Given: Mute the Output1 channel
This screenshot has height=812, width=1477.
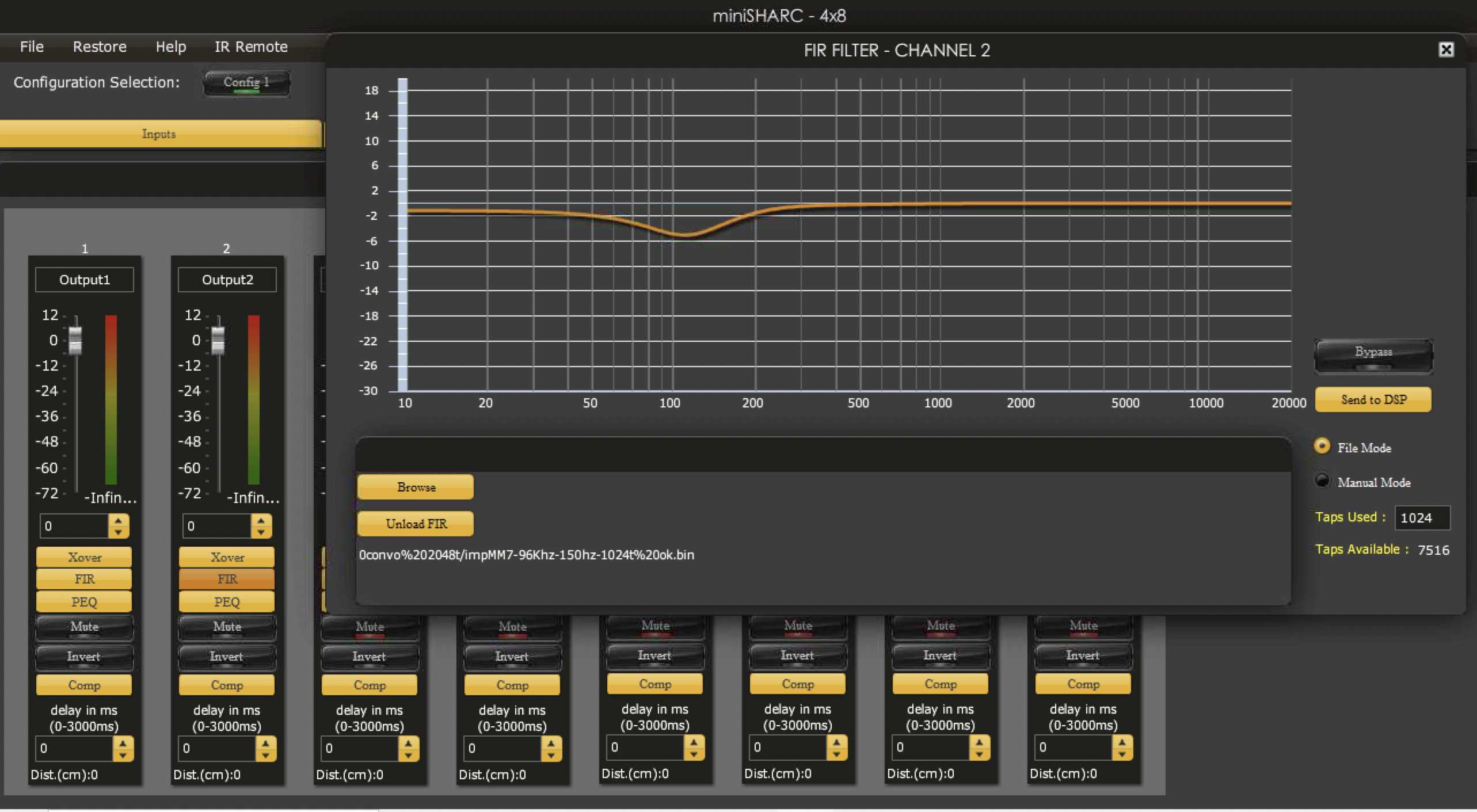Looking at the screenshot, I should (x=84, y=628).
